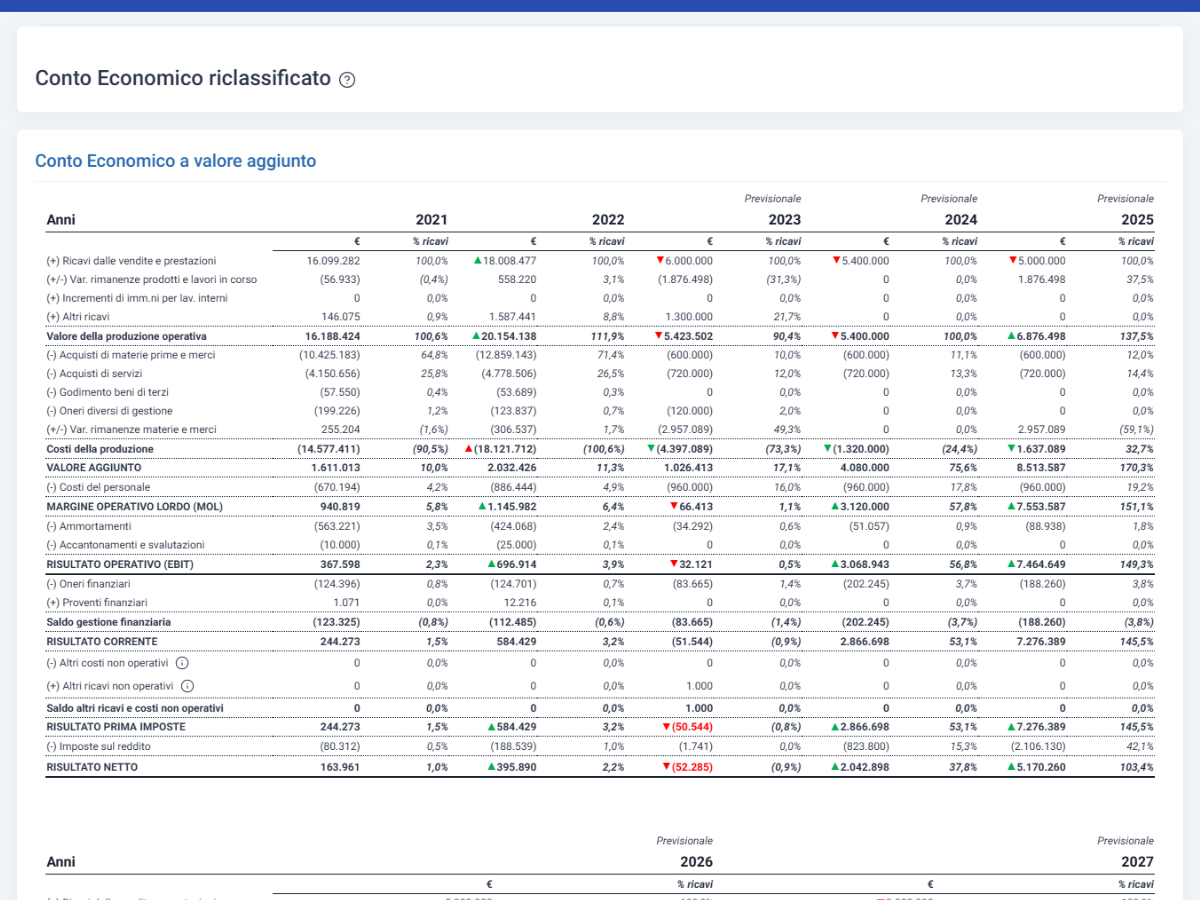The height and width of the screenshot is (900, 1200).
Task: Select the 2023 year column header
Action: [x=784, y=220]
